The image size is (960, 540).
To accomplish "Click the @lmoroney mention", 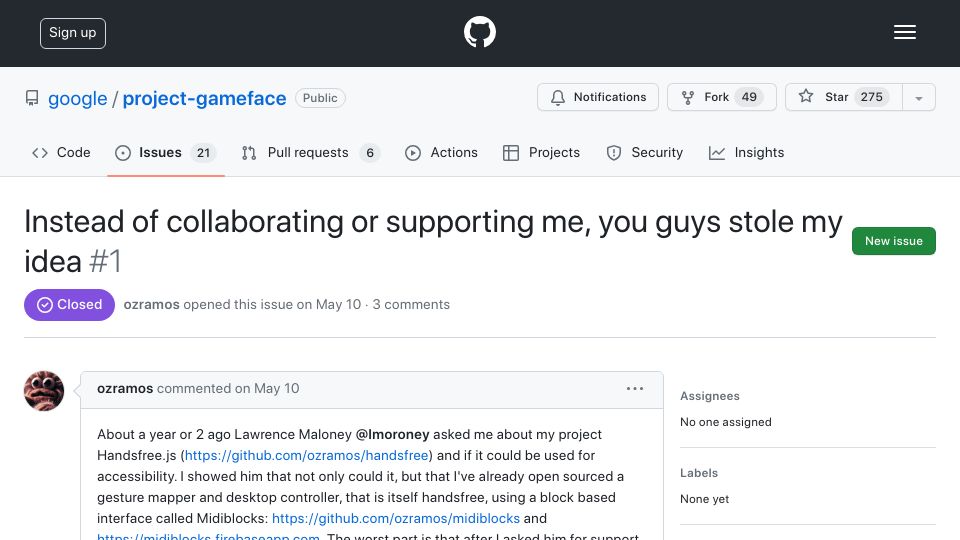I will 392,434.
